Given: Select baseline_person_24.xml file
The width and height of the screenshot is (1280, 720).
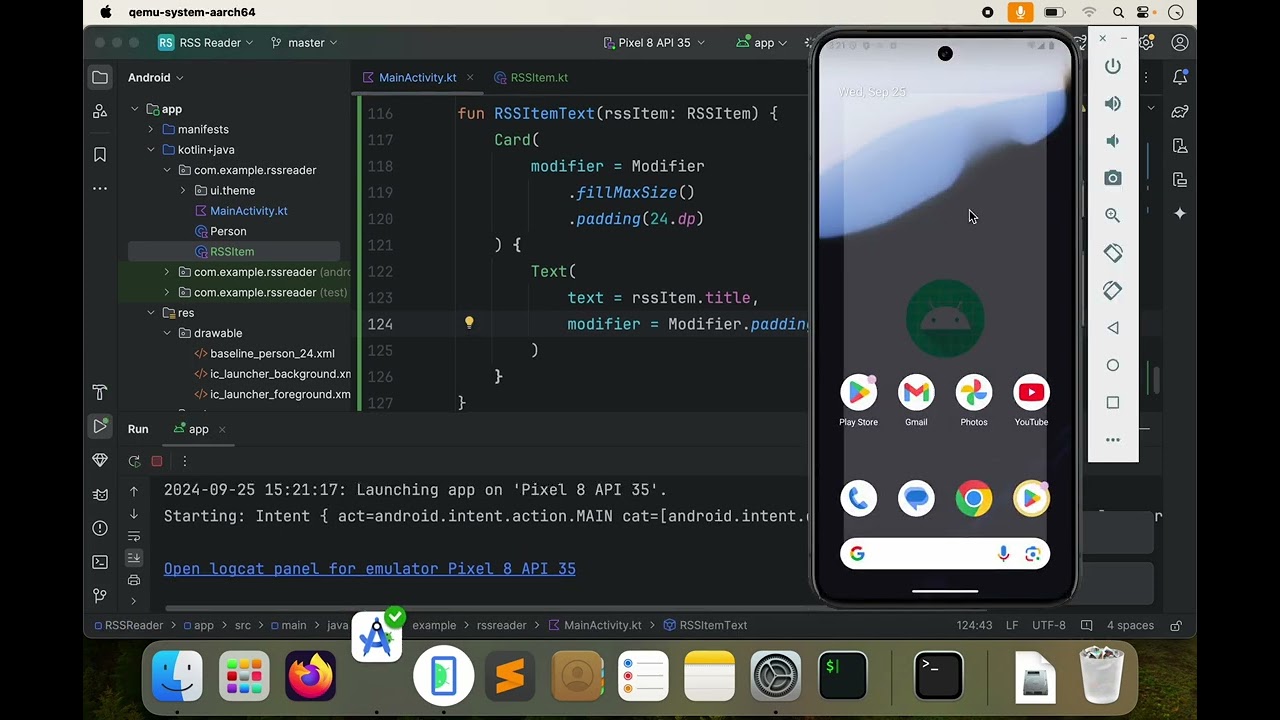Looking at the screenshot, I should point(272,353).
